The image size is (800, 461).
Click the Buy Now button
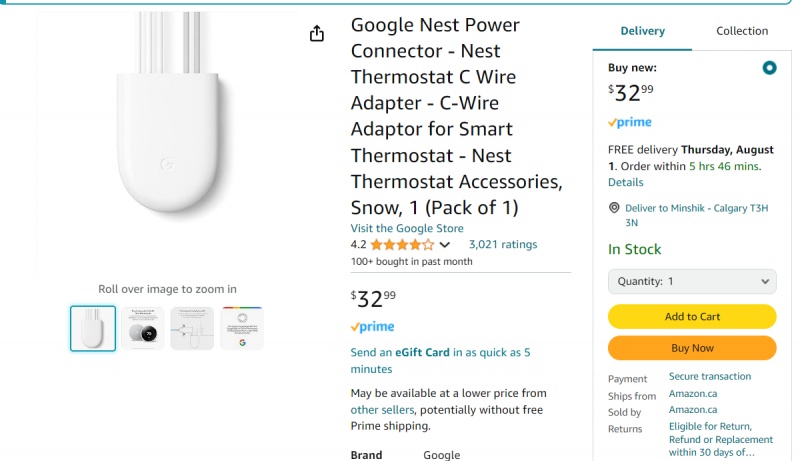[692, 348]
